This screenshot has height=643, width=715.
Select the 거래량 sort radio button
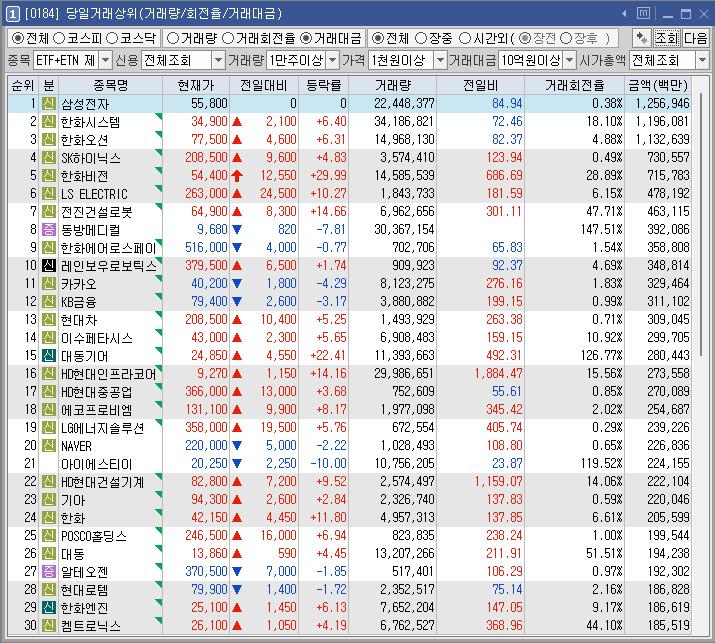(172, 38)
